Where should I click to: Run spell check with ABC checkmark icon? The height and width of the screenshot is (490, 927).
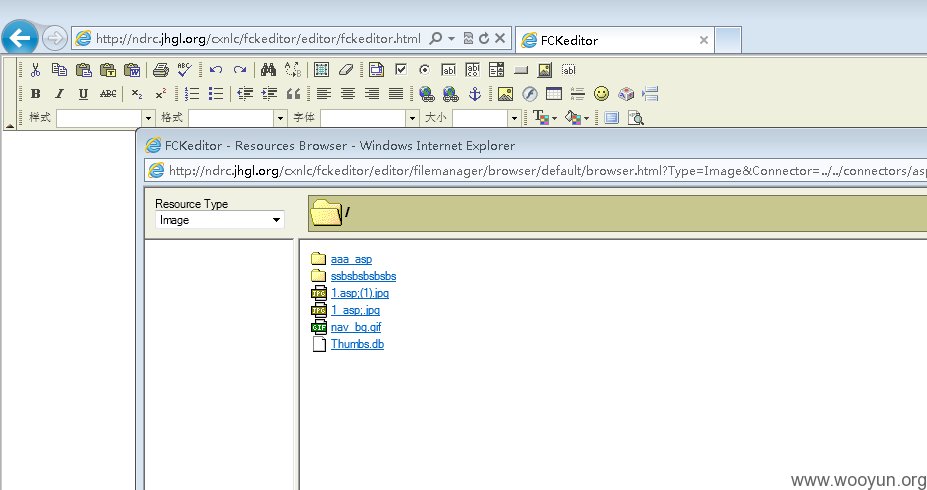tap(184, 70)
